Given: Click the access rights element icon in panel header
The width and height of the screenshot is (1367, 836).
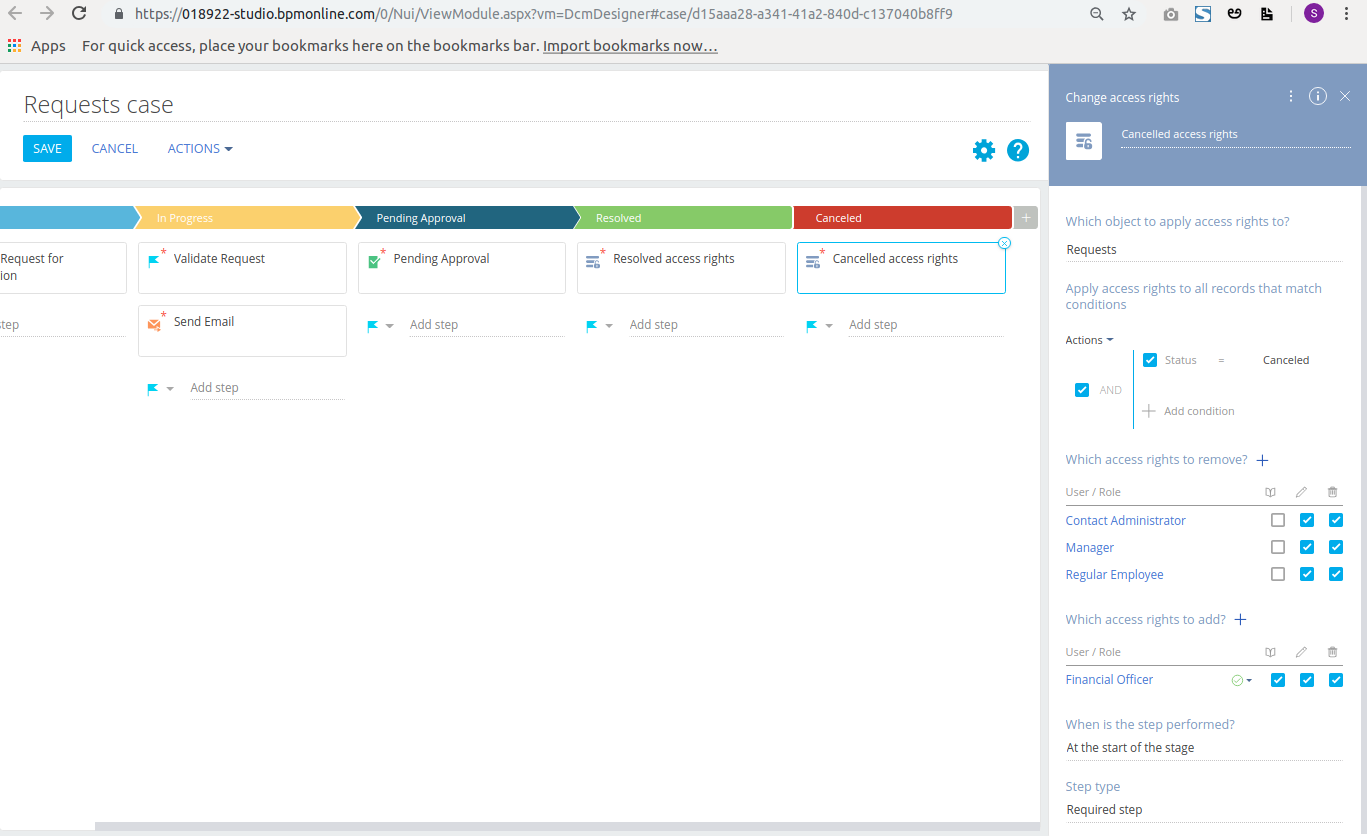Looking at the screenshot, I should coord(1084,141).
